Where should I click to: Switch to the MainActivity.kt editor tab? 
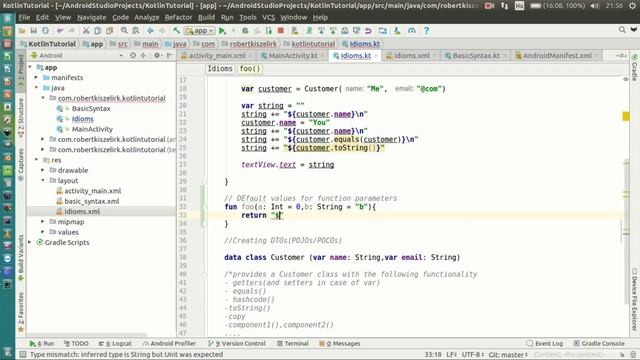[293, 56]
